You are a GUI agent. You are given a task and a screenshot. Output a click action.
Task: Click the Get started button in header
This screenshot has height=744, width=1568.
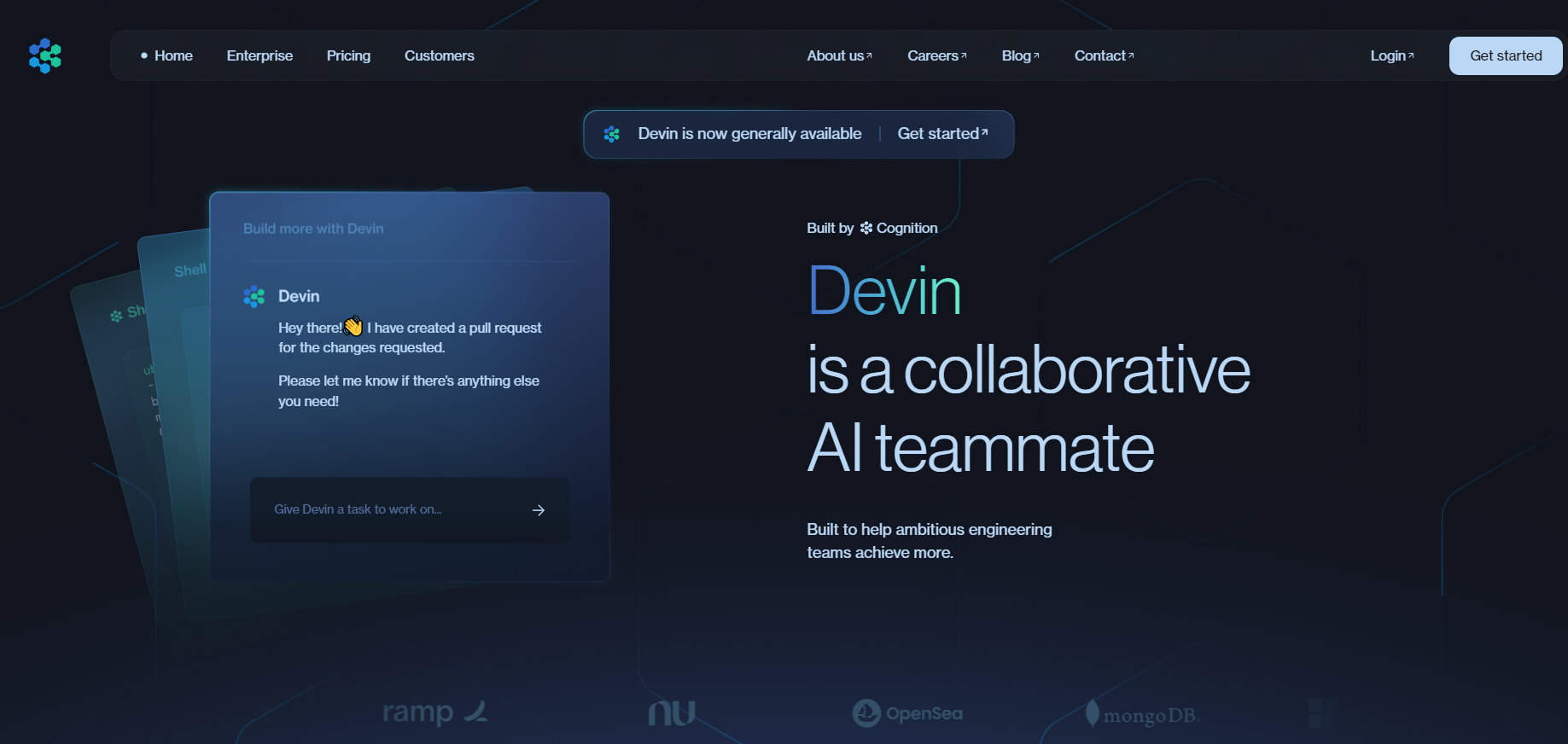[1506, 55]
